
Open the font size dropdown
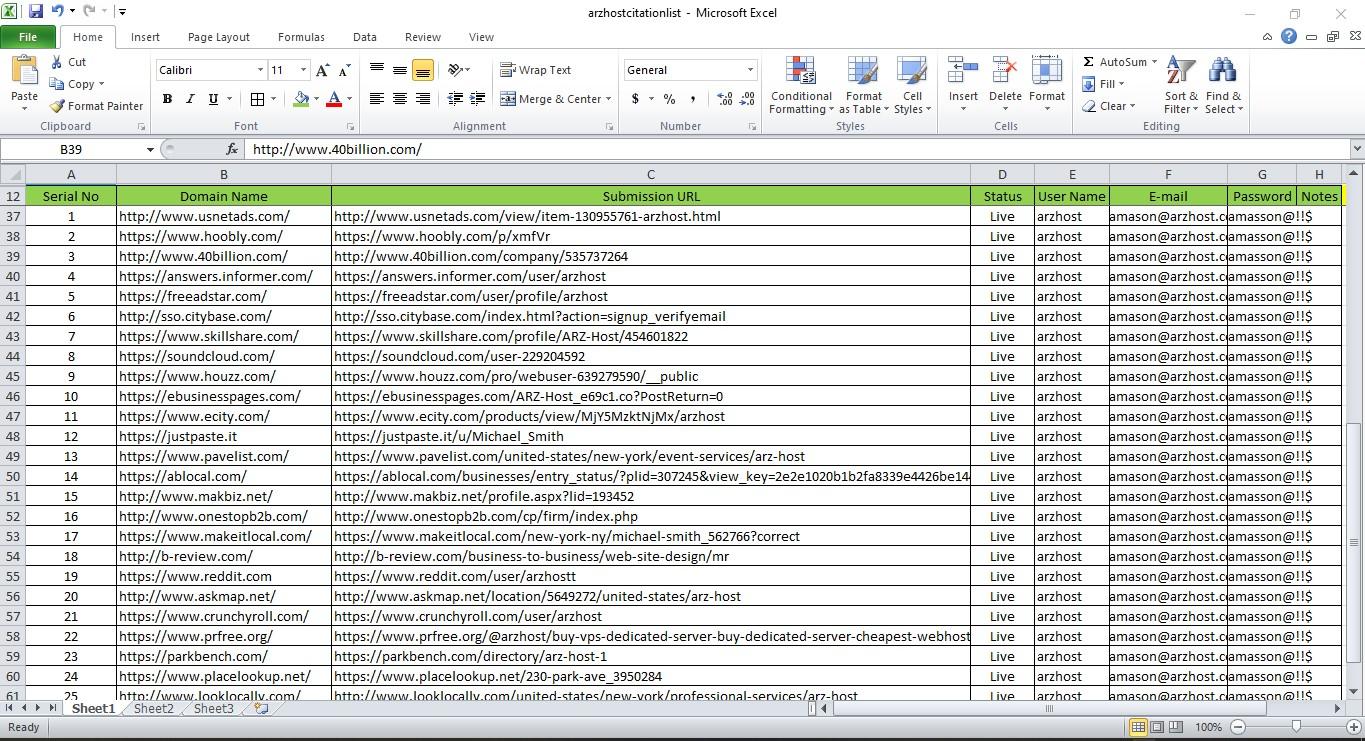point(302,69)
